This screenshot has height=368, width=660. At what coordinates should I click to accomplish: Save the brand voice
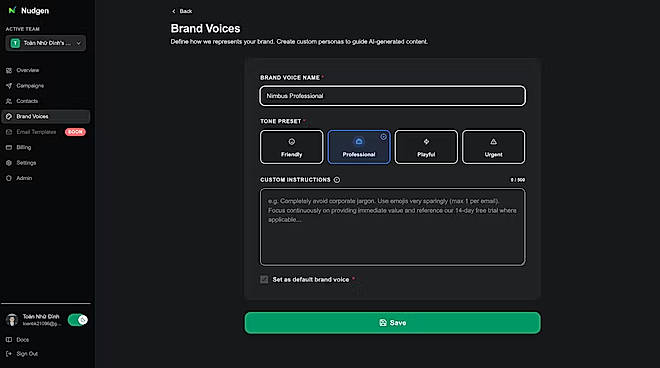click(x=392, y=323)
